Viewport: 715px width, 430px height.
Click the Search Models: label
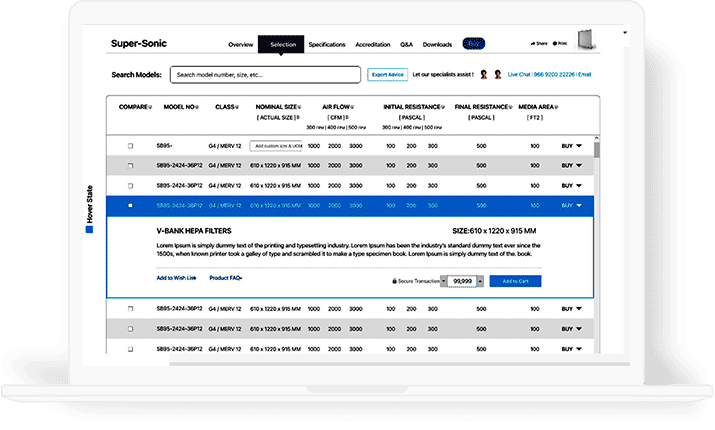point(136,75)
